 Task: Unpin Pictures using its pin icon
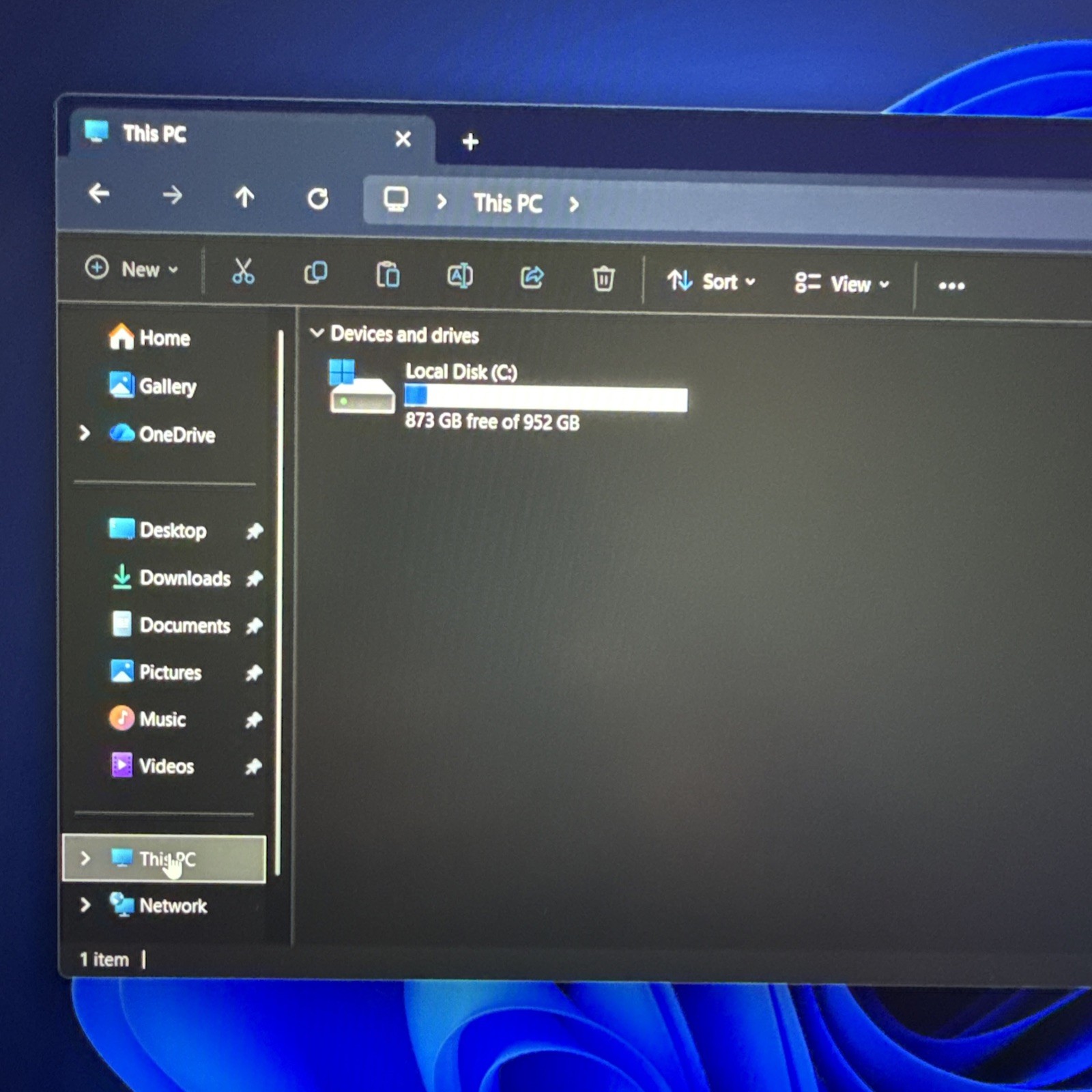[x=254, y=673]
